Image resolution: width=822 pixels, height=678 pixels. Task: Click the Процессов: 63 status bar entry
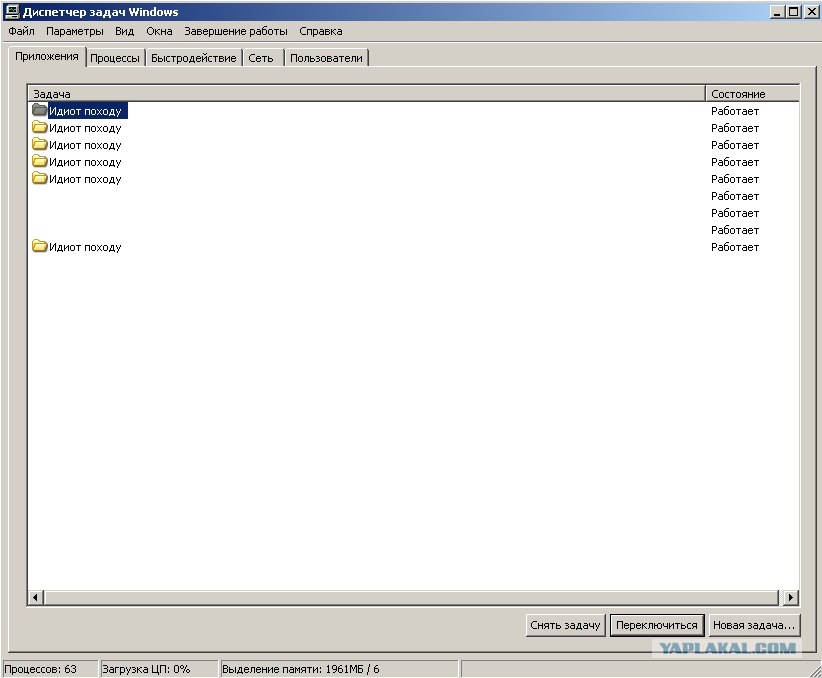point(49,669)
